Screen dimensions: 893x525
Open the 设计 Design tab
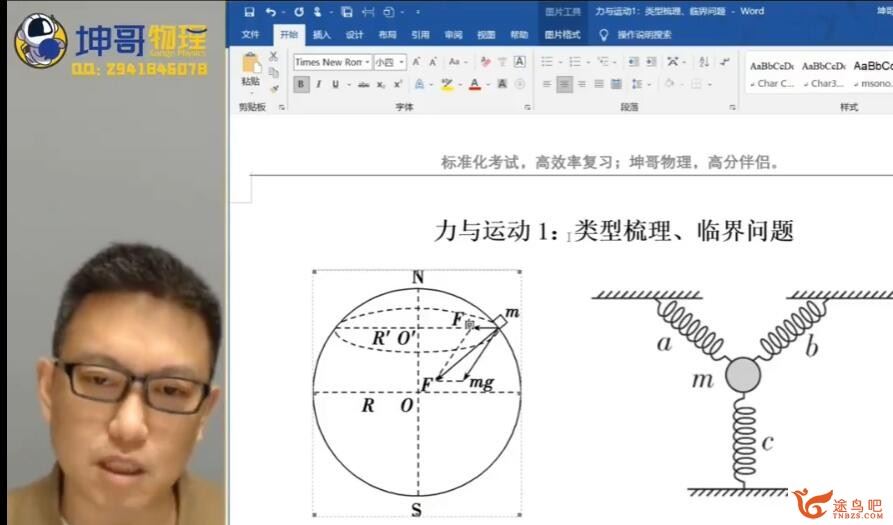(354, 35)
